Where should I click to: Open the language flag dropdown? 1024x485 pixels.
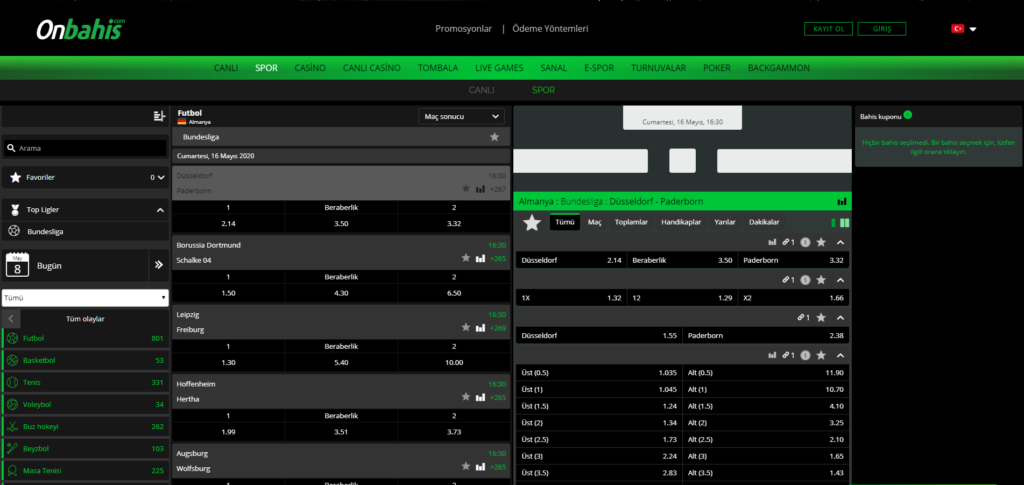point(964,29)
